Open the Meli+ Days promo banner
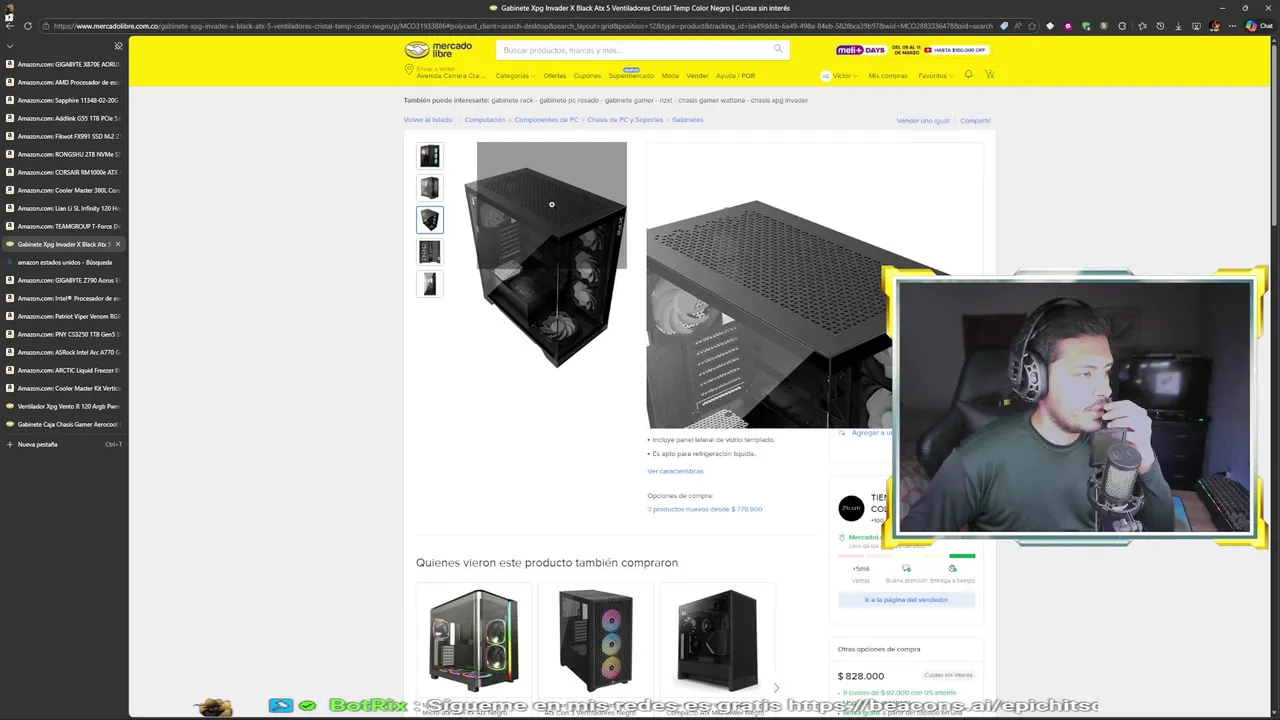The height and width of the screenshot is (720, 1280). pyautogui.click(x=912, y=49)
